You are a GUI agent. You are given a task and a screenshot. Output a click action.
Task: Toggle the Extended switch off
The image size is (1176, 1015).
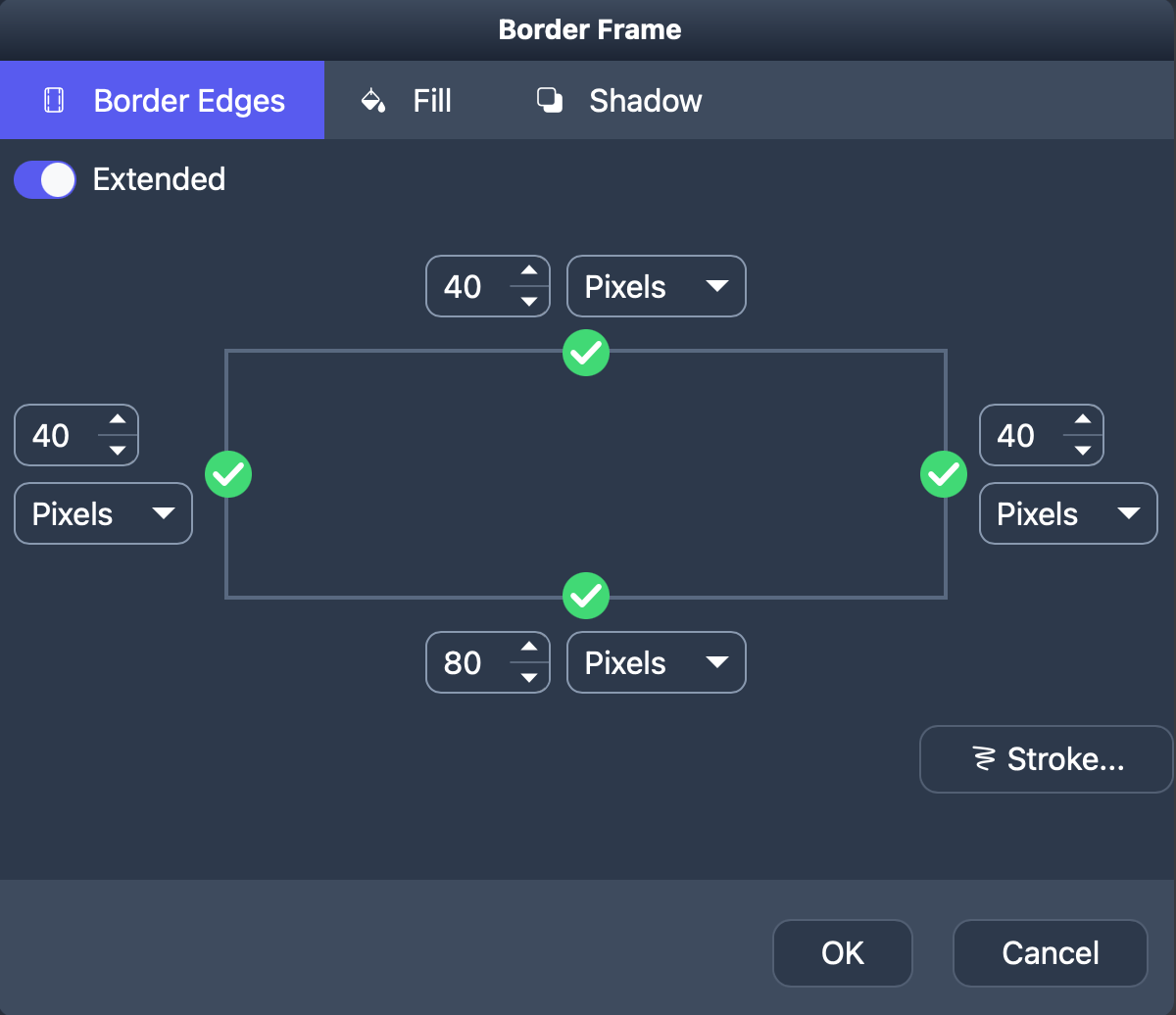click(45, 180)
